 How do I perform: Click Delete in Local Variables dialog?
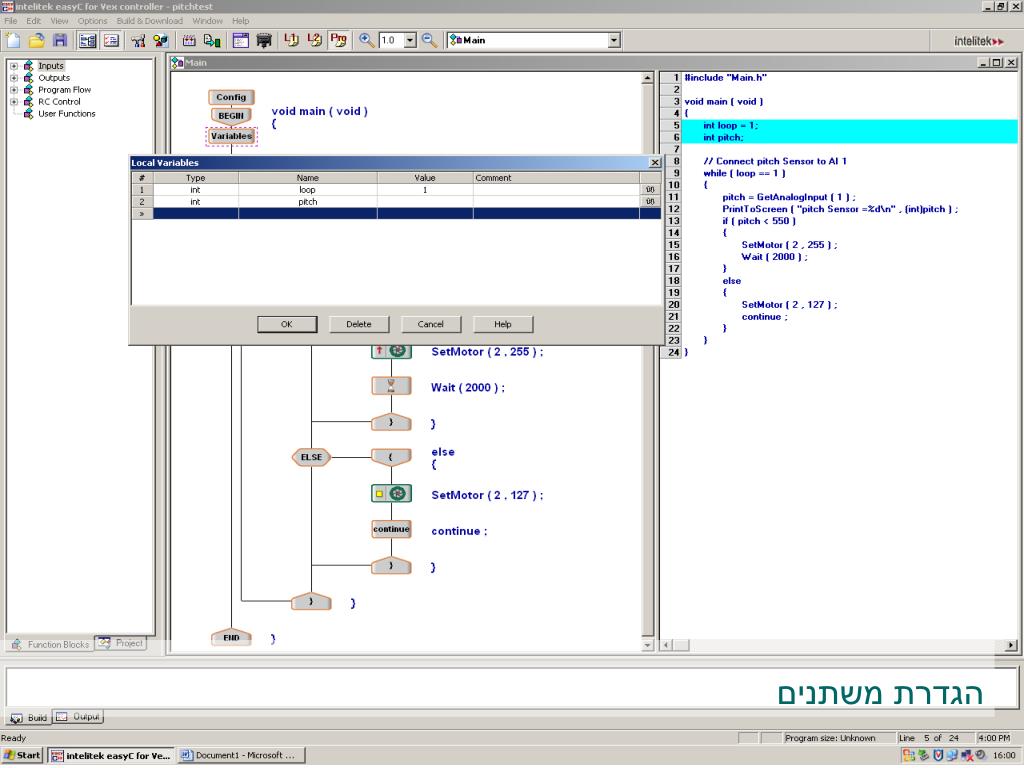point(359,324)
